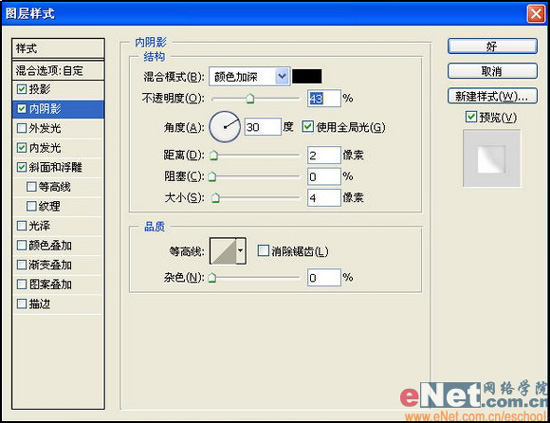Click the black shadow color swatch

(307, 76)
